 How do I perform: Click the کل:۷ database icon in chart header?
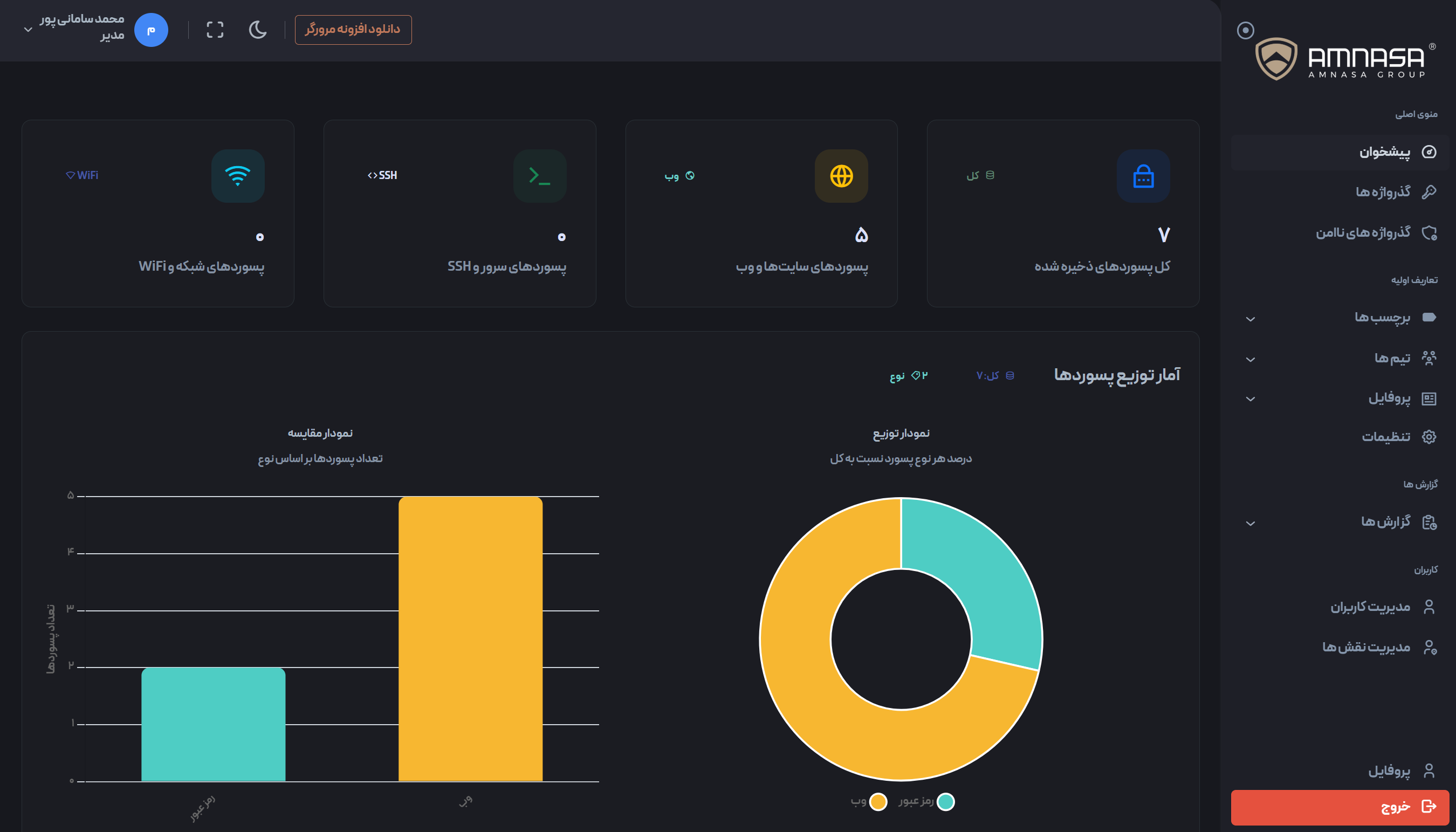(x=1009, y=375)
